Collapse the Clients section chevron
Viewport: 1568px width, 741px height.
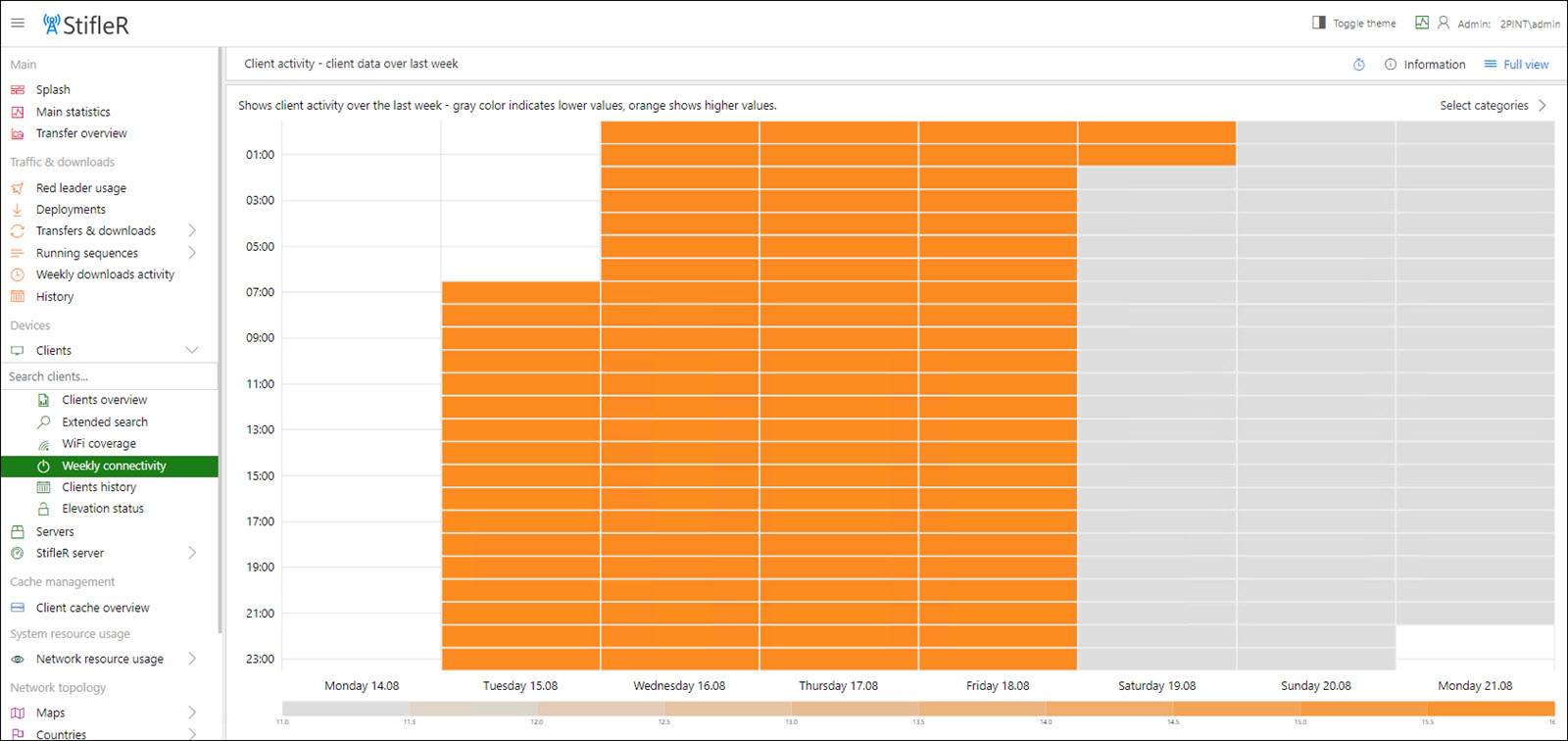click(192, 350)
